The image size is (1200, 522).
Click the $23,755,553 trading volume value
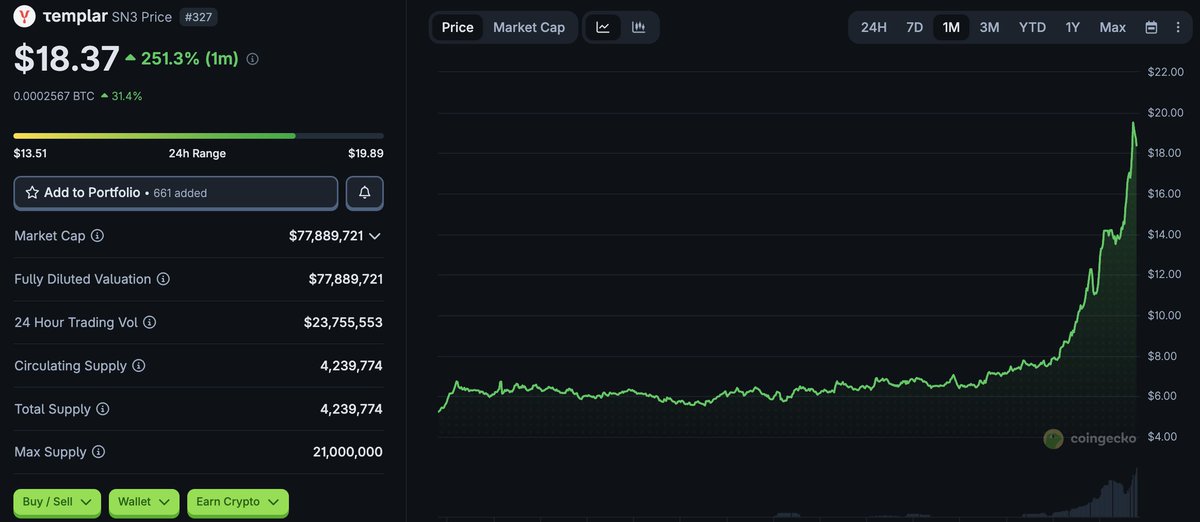pos(343,323)
